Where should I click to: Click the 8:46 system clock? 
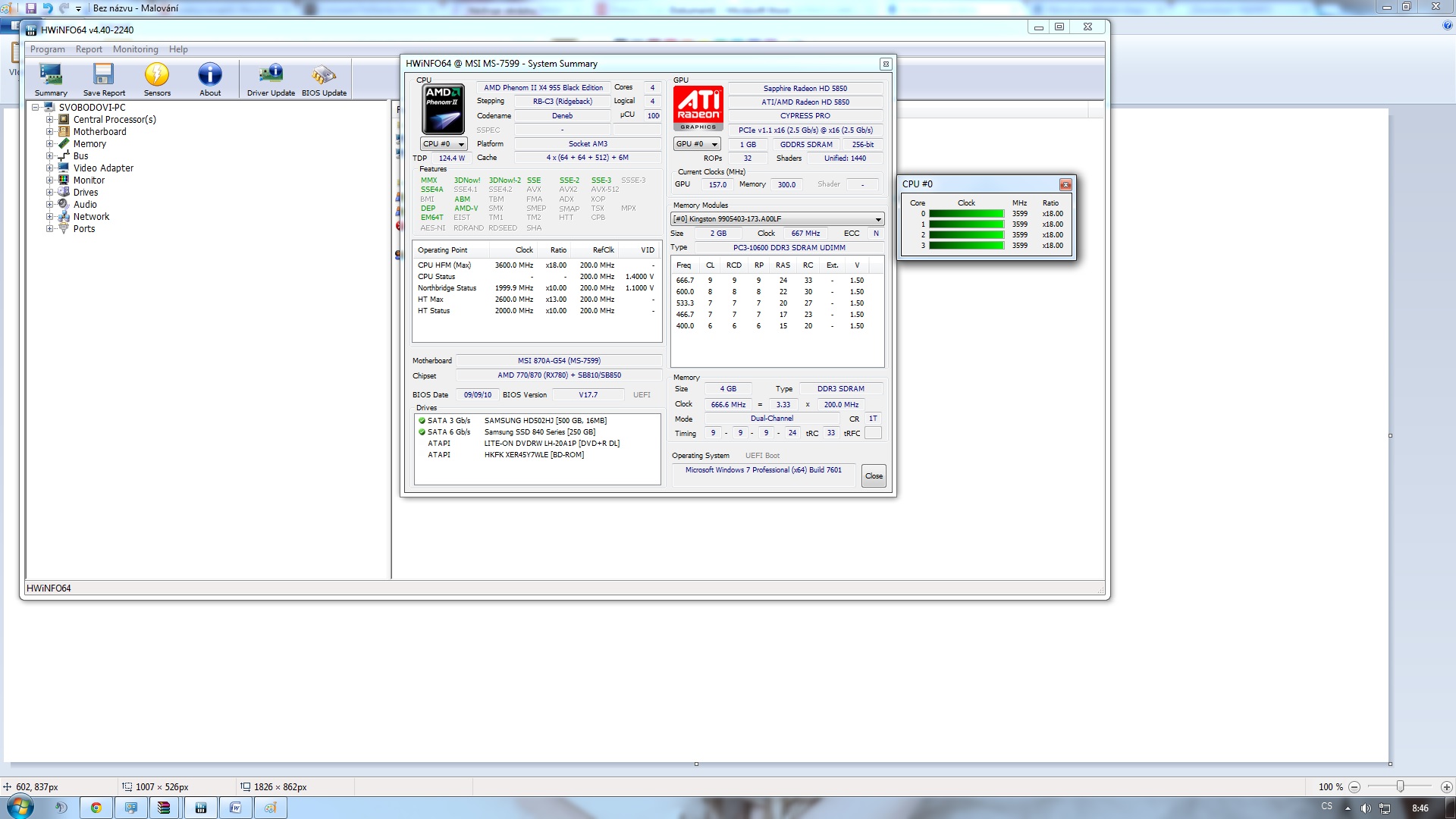1420,808
